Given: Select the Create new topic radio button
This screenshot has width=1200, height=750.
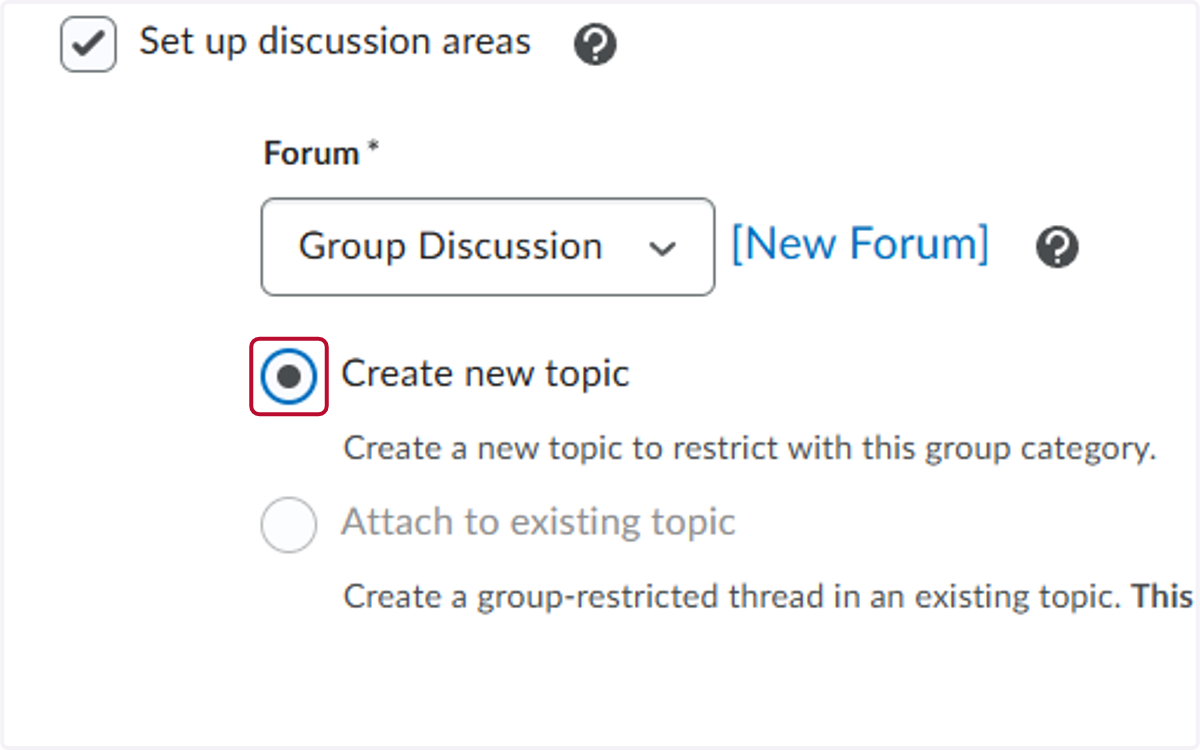Looking at the screenshot, I should pos(289,376).
